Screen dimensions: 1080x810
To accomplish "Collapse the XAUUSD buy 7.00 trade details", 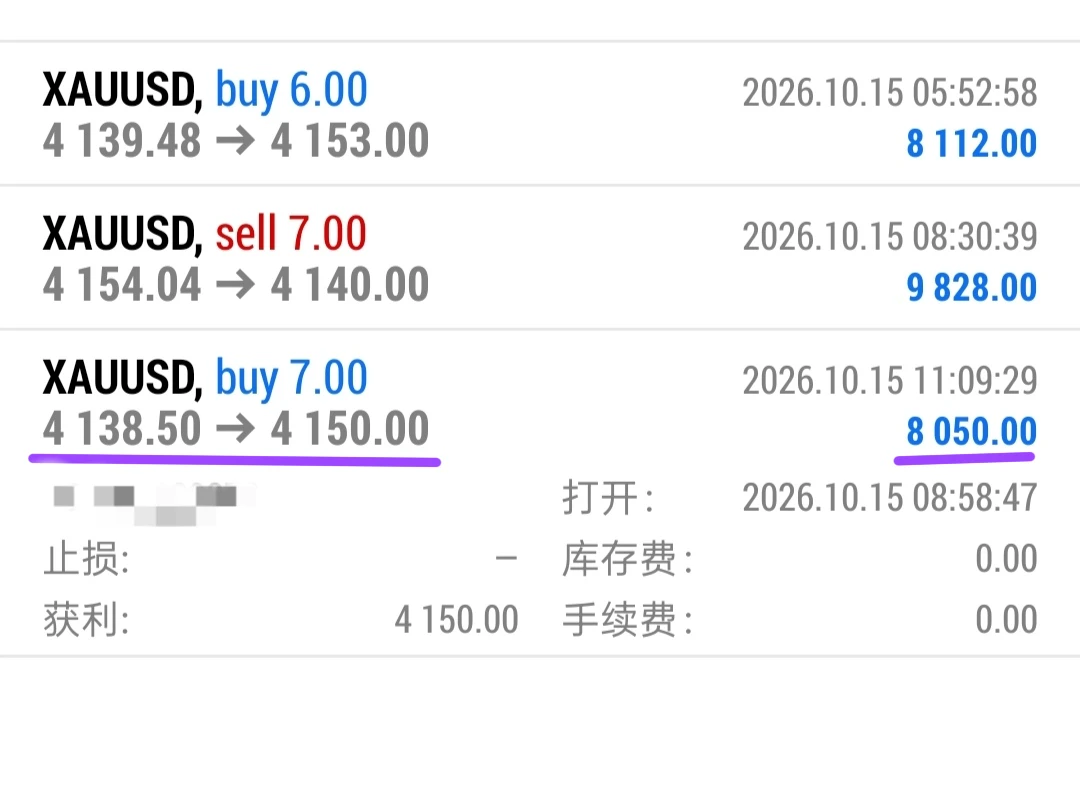I will [x=540, y=403].
